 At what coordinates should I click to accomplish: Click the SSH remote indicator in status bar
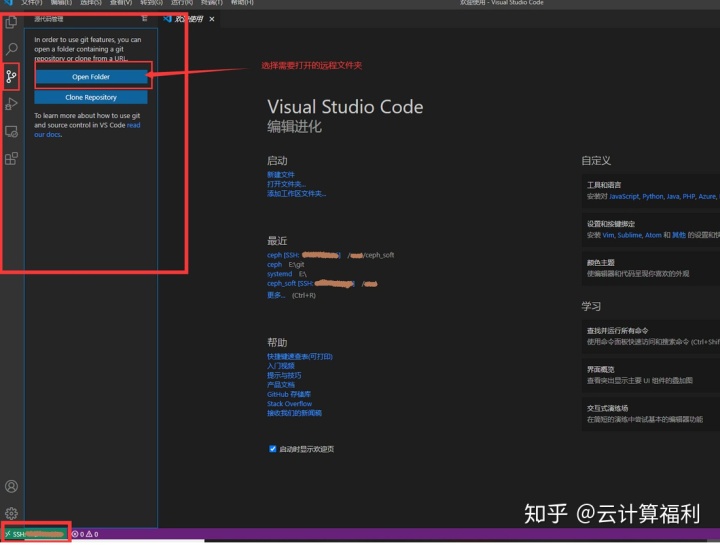(x=35, y=534)
